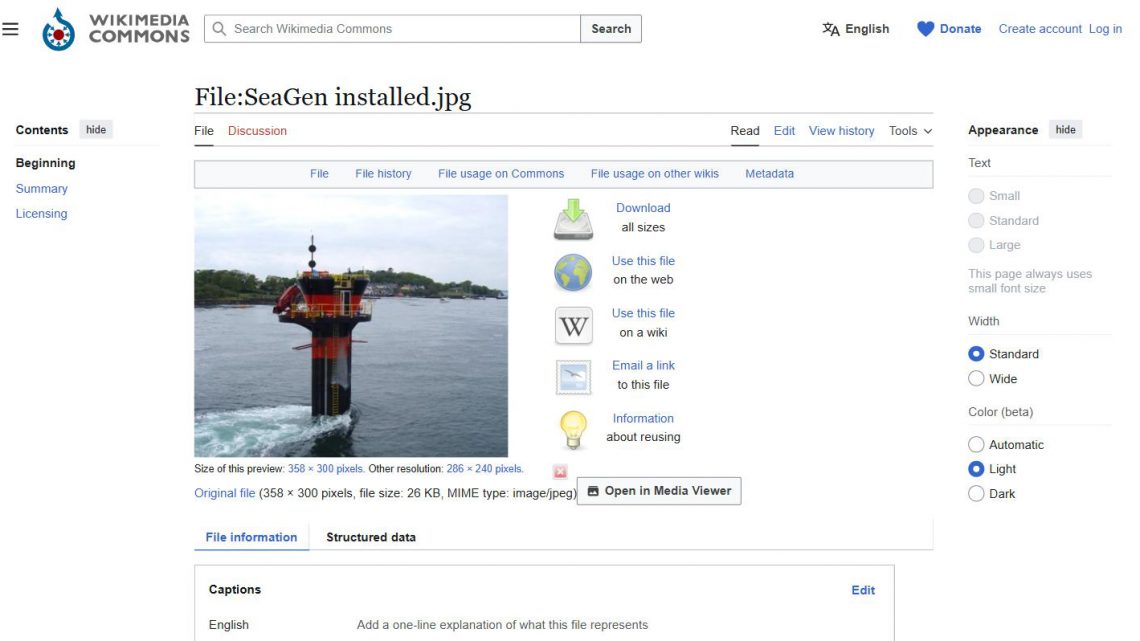The image size is (1140, 641).
Task: Click the Wikipedia W wiki icon
Action: (574, 326)
